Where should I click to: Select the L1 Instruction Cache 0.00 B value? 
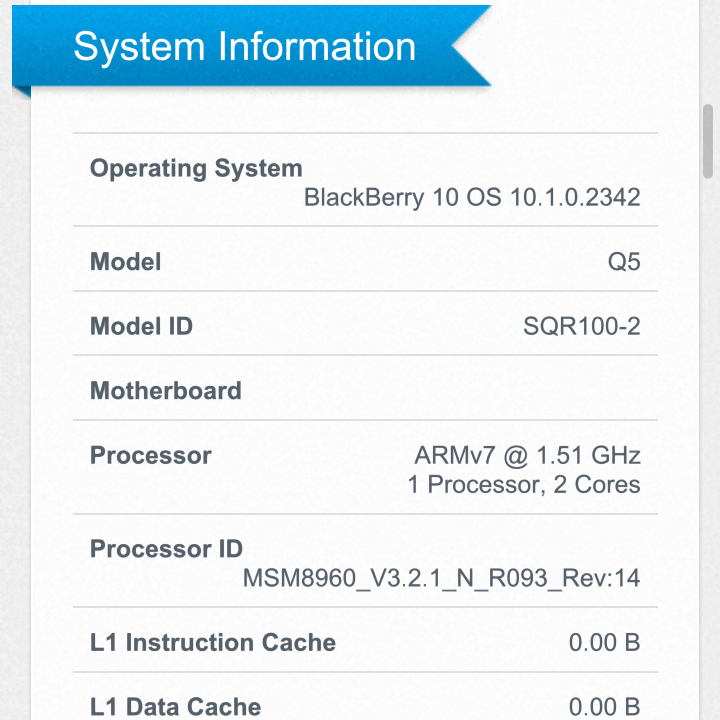tap(604, 642)
